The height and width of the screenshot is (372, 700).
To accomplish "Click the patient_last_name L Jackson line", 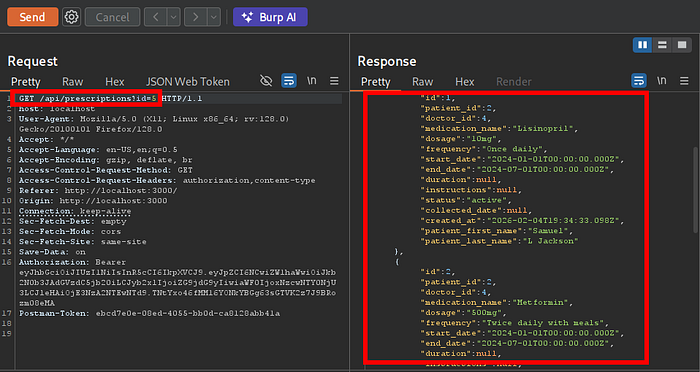I will [x=499, y=242].
